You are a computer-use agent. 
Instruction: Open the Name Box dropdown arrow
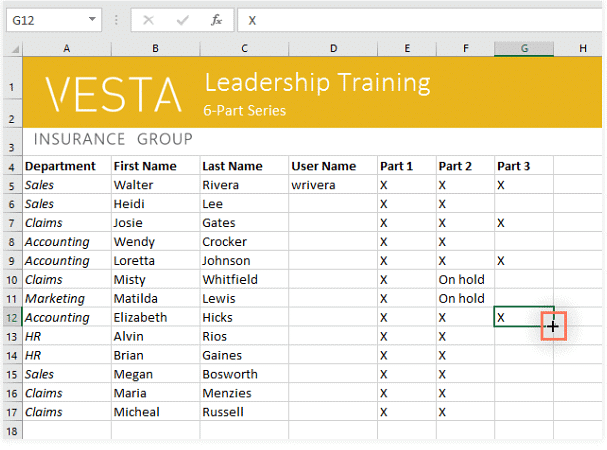point(92,19)
